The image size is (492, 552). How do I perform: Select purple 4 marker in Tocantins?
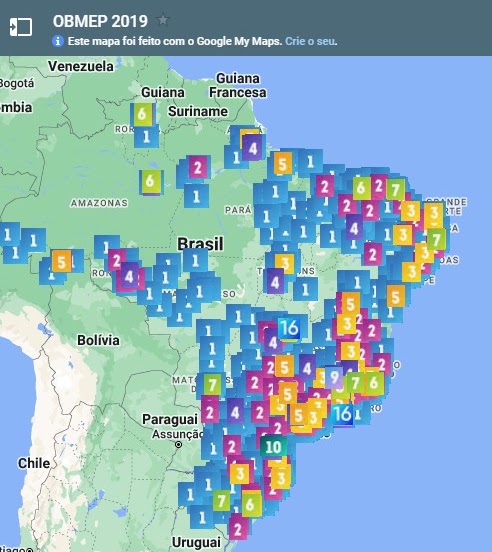pyautogui.click(x=275, y=282)
